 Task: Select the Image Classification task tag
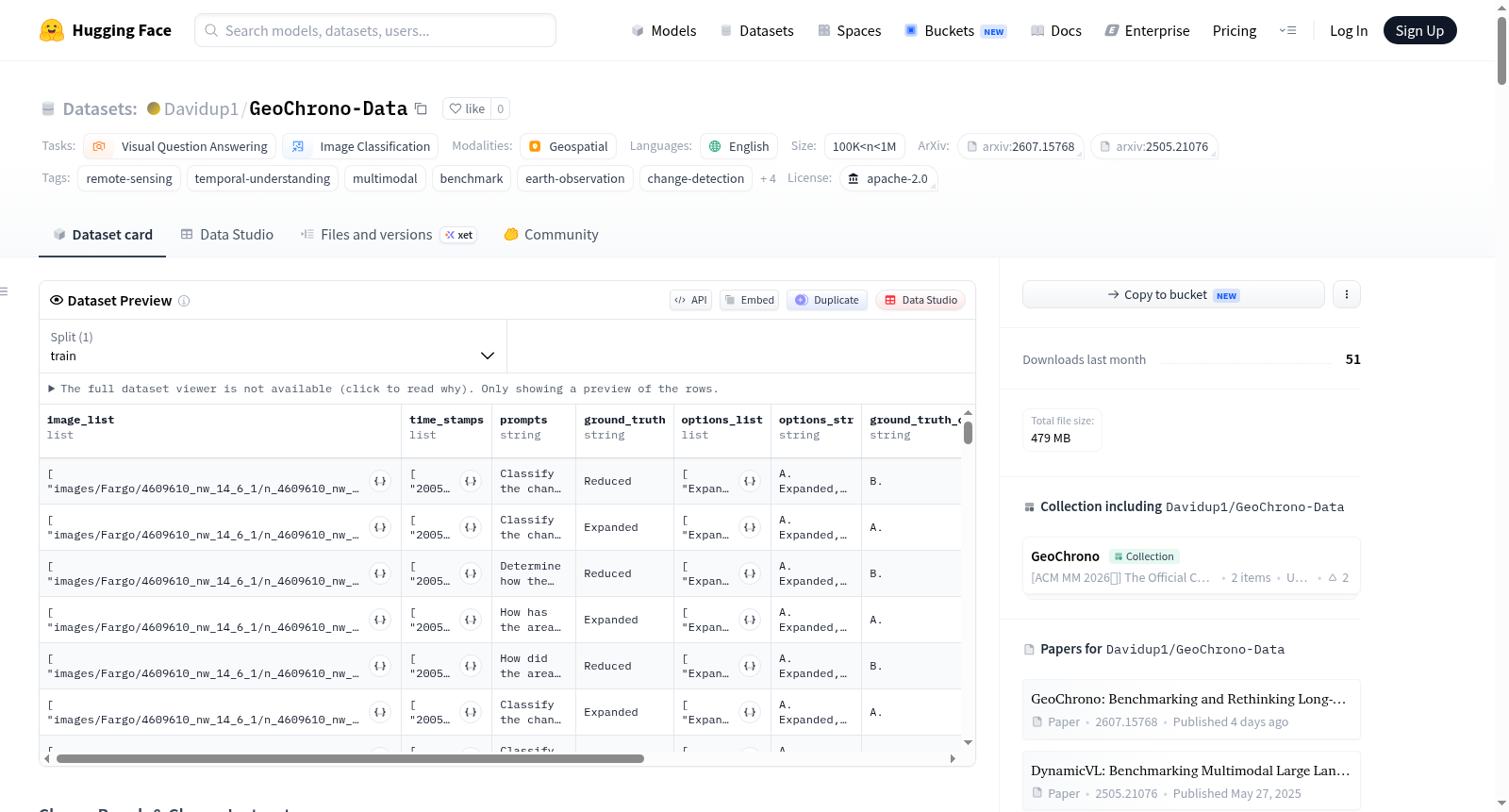pyautogui.click(x=361, y=146)
